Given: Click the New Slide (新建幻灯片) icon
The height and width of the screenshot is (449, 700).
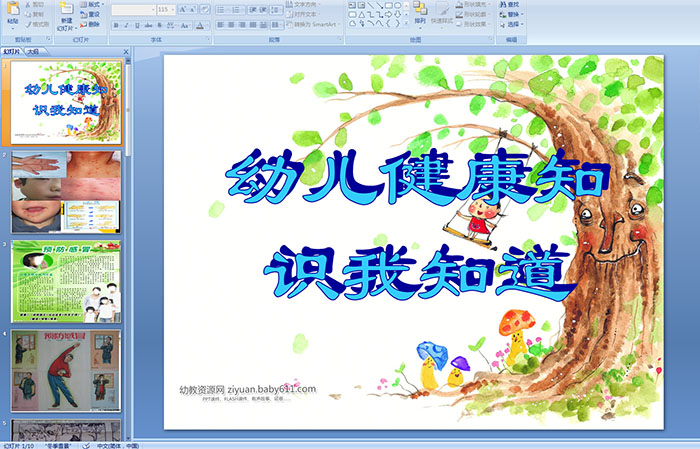Looking at the screenshot, I should tap(67, 8).
